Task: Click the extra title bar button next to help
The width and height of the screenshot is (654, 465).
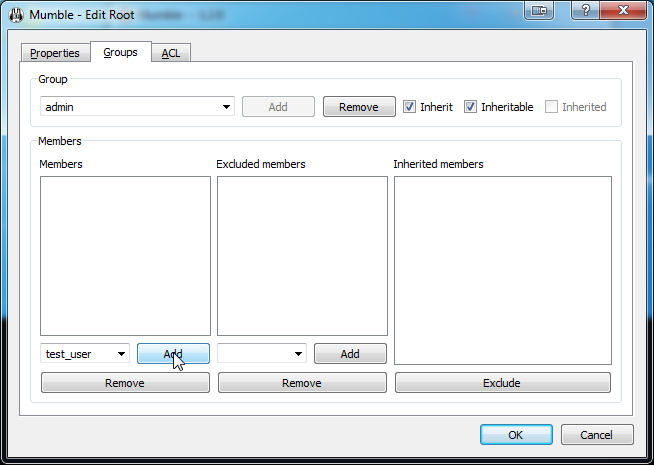Action: pos(539,10)
